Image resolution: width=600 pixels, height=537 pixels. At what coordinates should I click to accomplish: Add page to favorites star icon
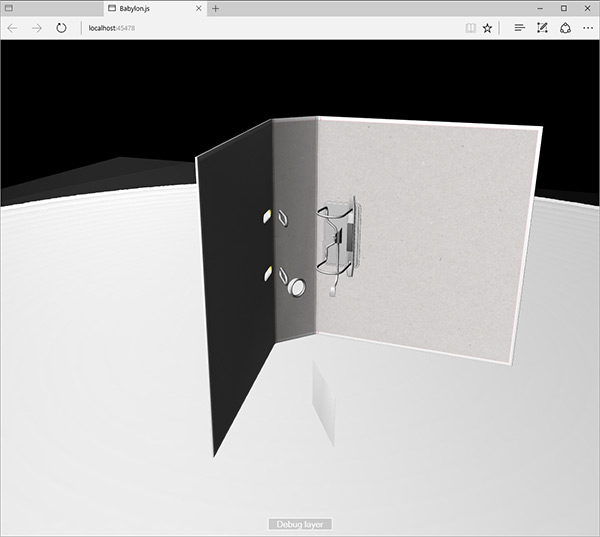pyautogui.click(x=487, y=28)
